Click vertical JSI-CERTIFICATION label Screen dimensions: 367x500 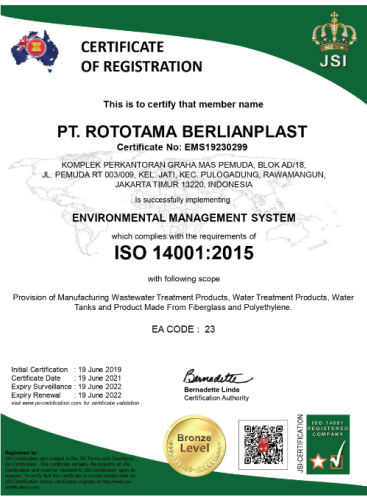pos(300,443)
